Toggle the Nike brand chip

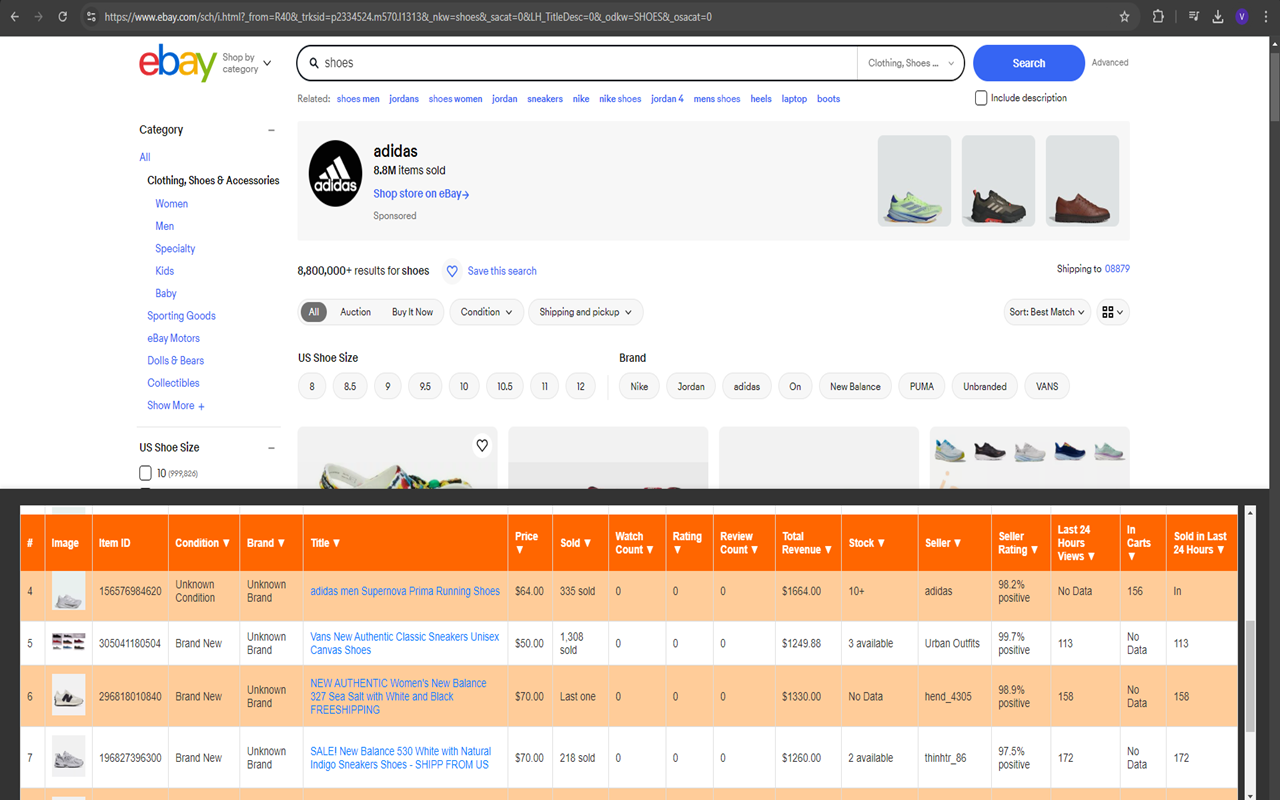[x=639, y=386]
